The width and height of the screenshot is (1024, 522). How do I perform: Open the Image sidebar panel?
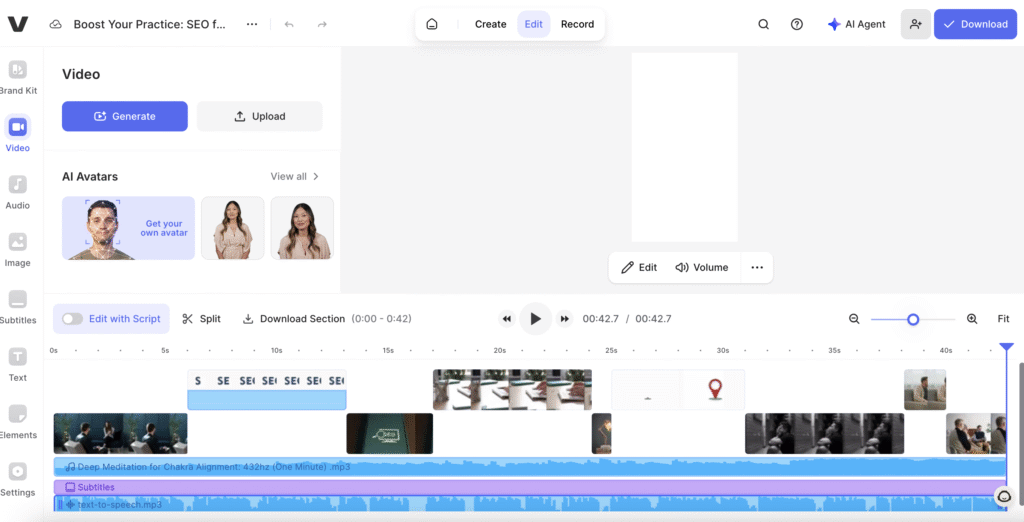tap(18, 250)
